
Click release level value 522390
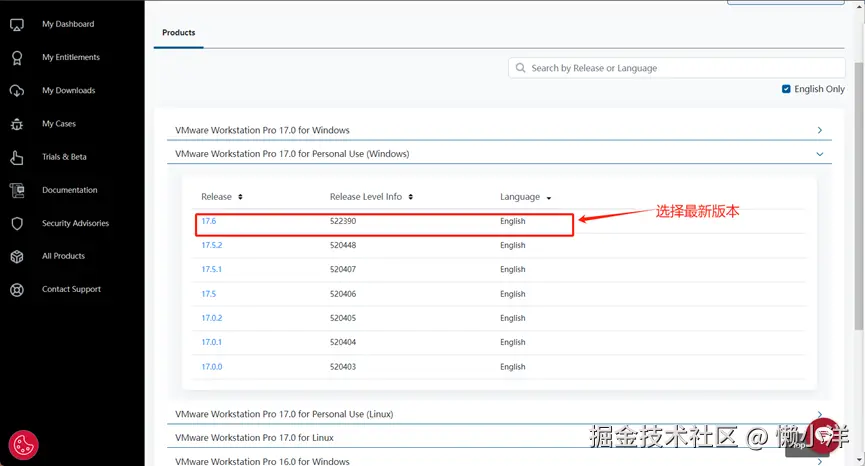pyautogui.click(x=343, y=221)
